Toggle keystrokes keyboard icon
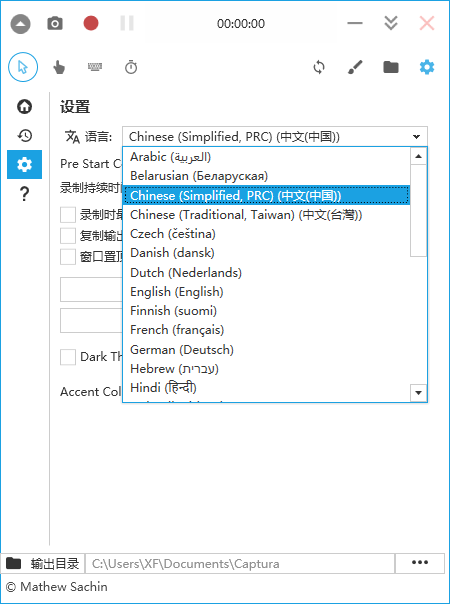Image resolution: width=450 pixels, height=604 pixels. click(95, 67)
